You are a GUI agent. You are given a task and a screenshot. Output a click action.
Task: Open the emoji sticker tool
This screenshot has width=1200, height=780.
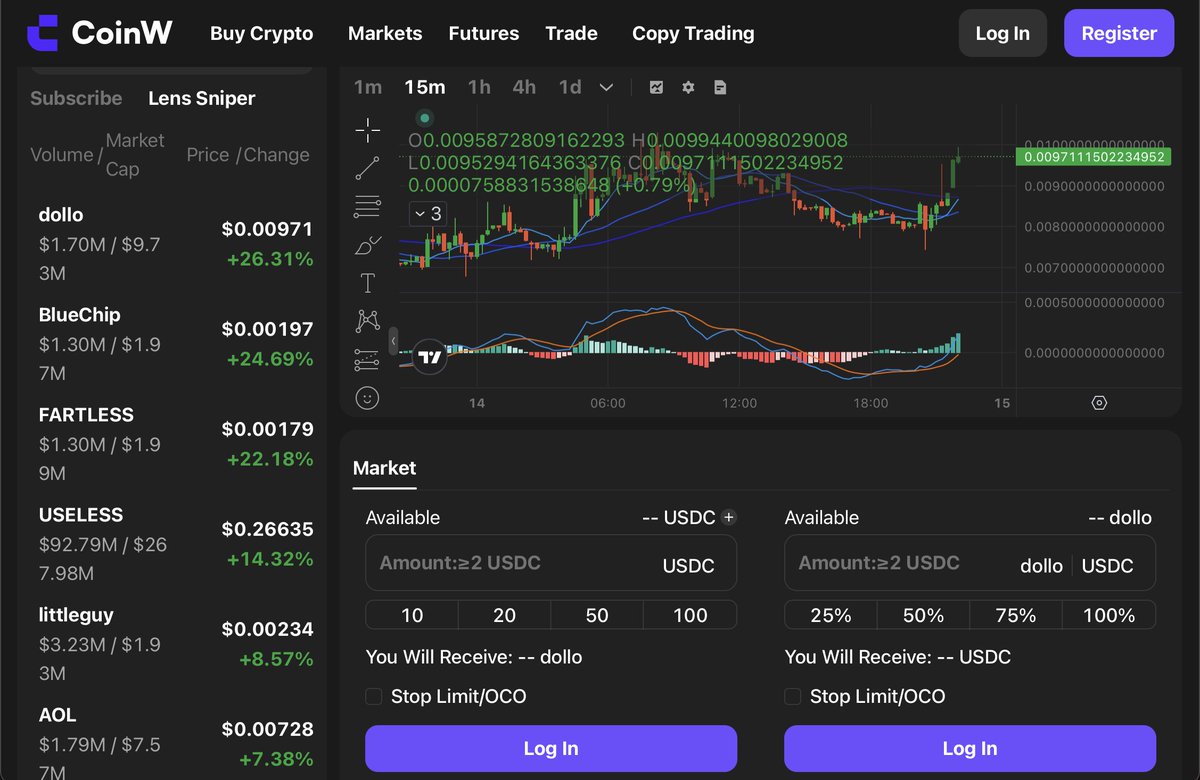(368, 397)
